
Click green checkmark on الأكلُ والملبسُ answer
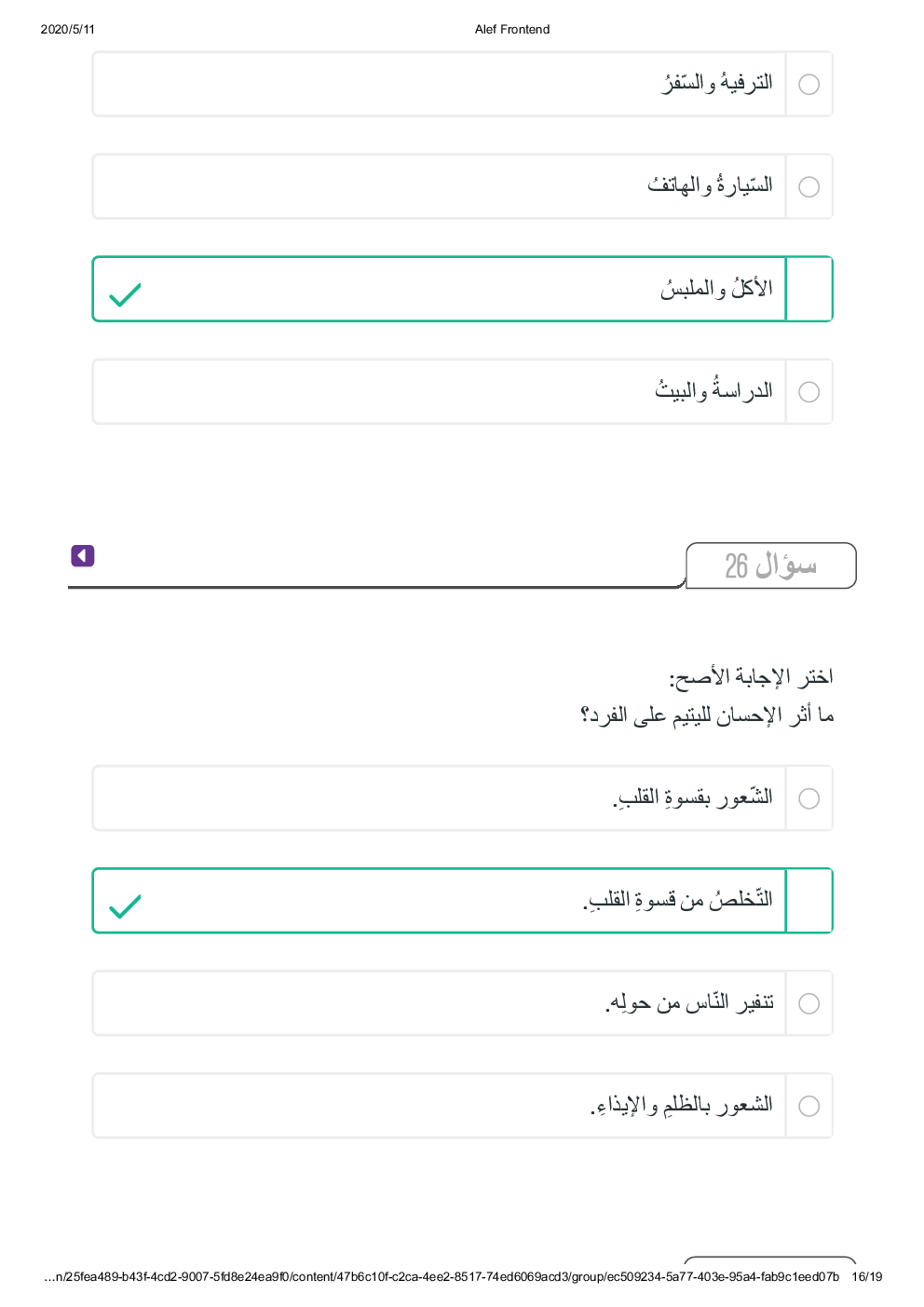(x=125, y=294)
